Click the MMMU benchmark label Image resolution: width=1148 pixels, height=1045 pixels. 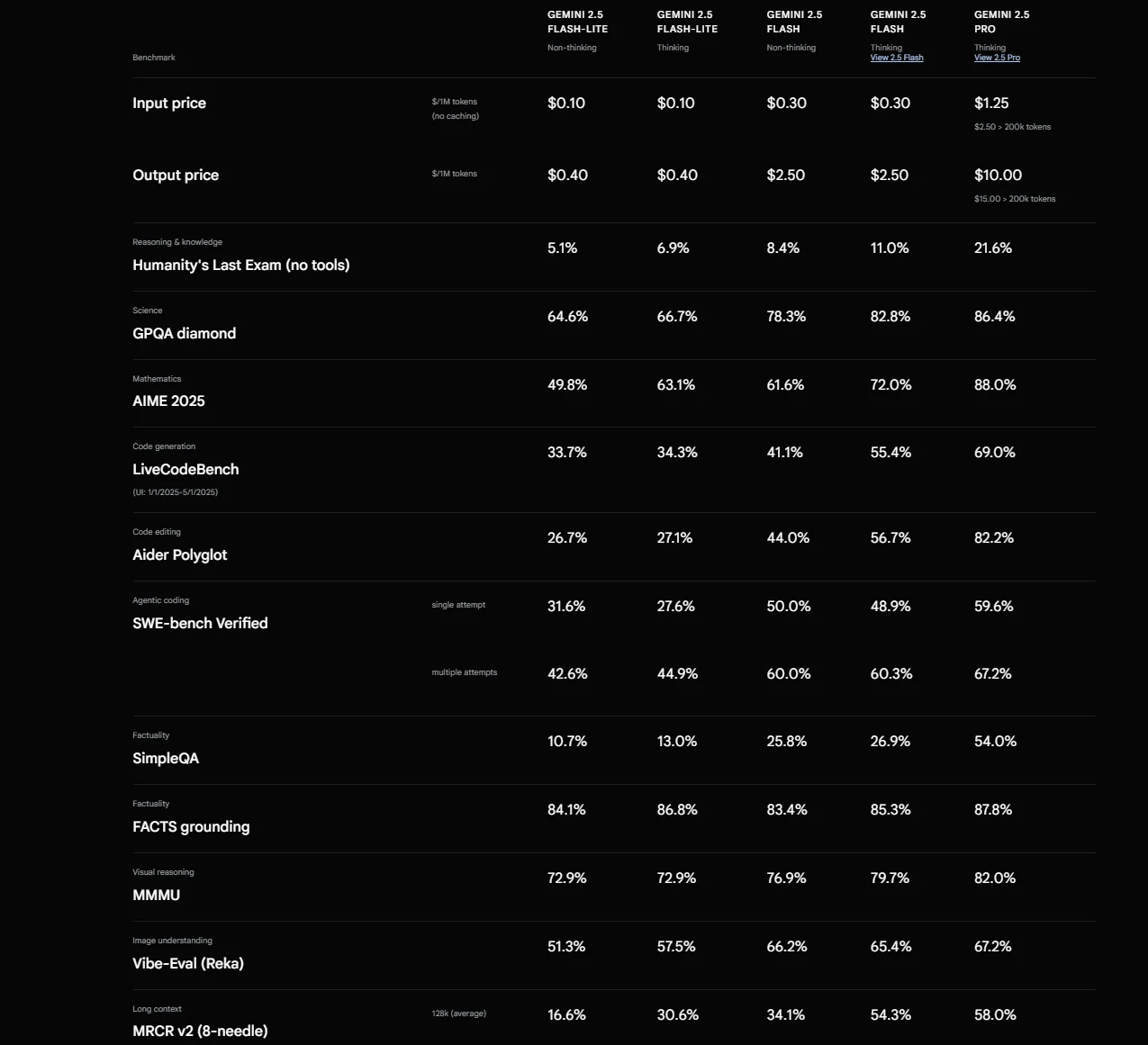point(156,895)
